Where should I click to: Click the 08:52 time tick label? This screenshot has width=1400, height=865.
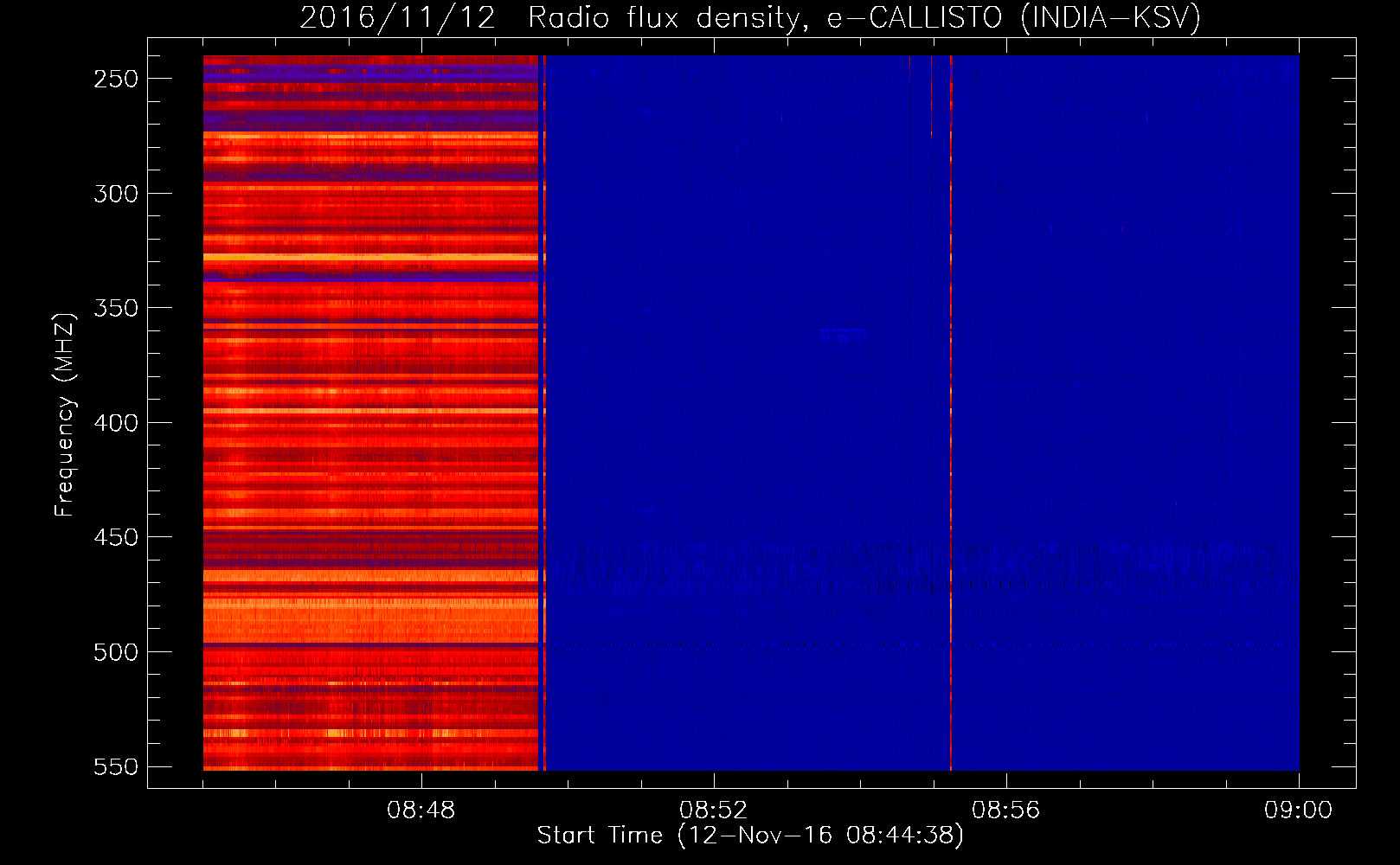click(714, 811)
